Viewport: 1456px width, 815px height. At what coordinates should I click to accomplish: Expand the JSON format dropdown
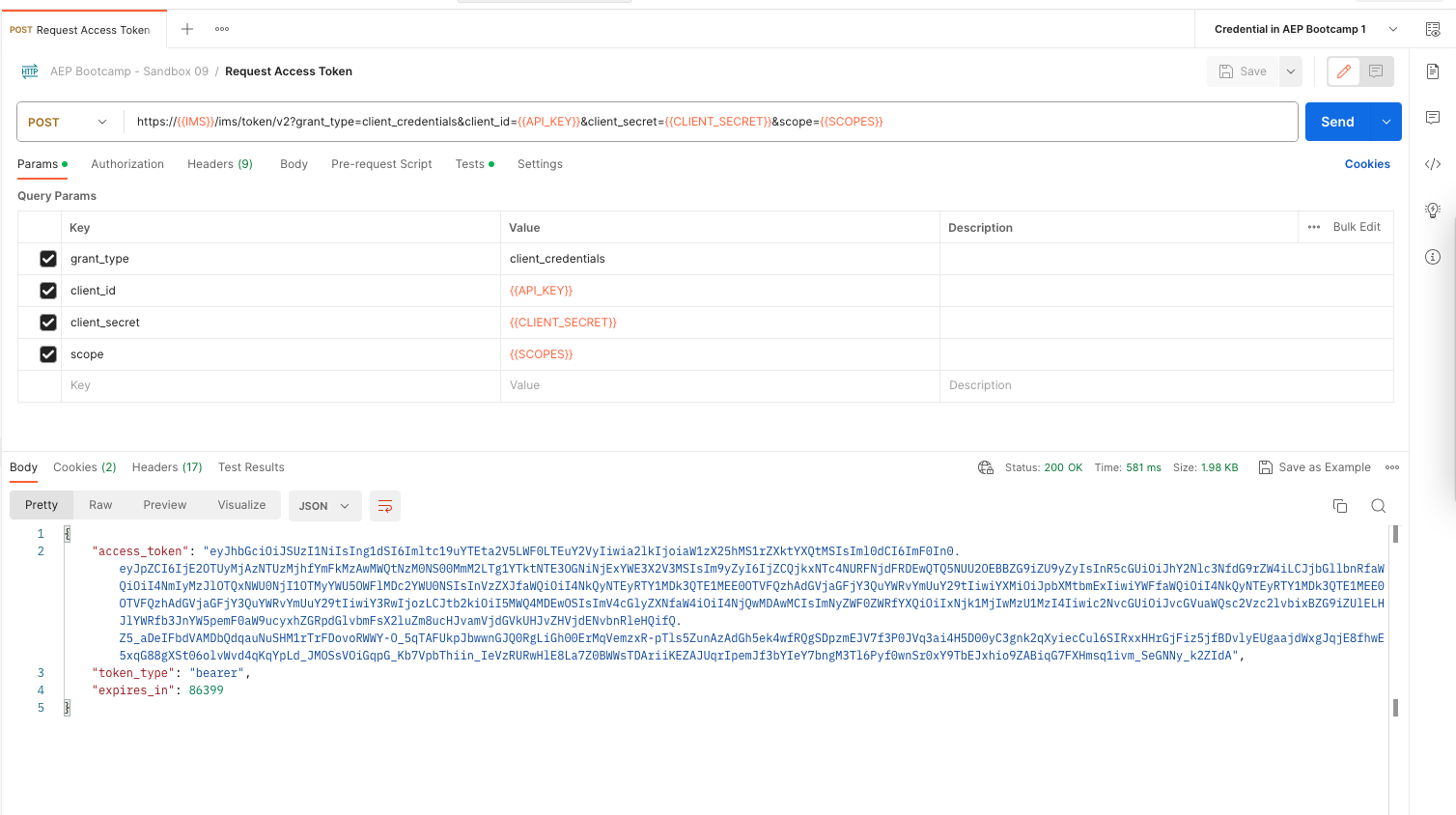[x=324, y=506]
